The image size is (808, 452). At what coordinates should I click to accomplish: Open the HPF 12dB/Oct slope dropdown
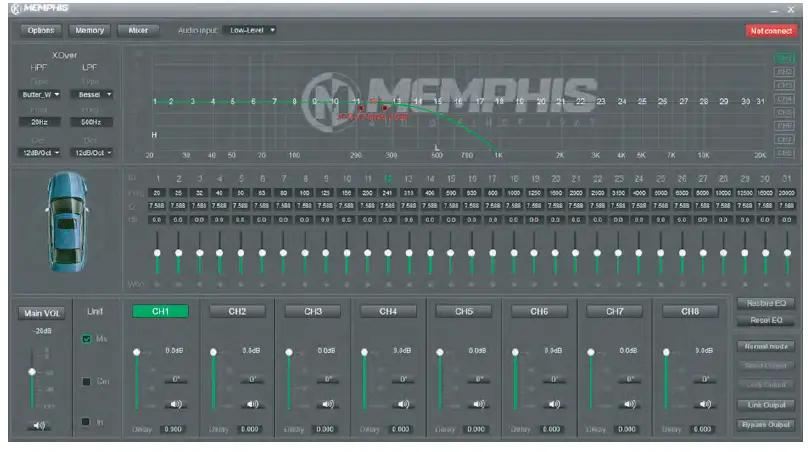pyautogui.click(x=40, y=153)
